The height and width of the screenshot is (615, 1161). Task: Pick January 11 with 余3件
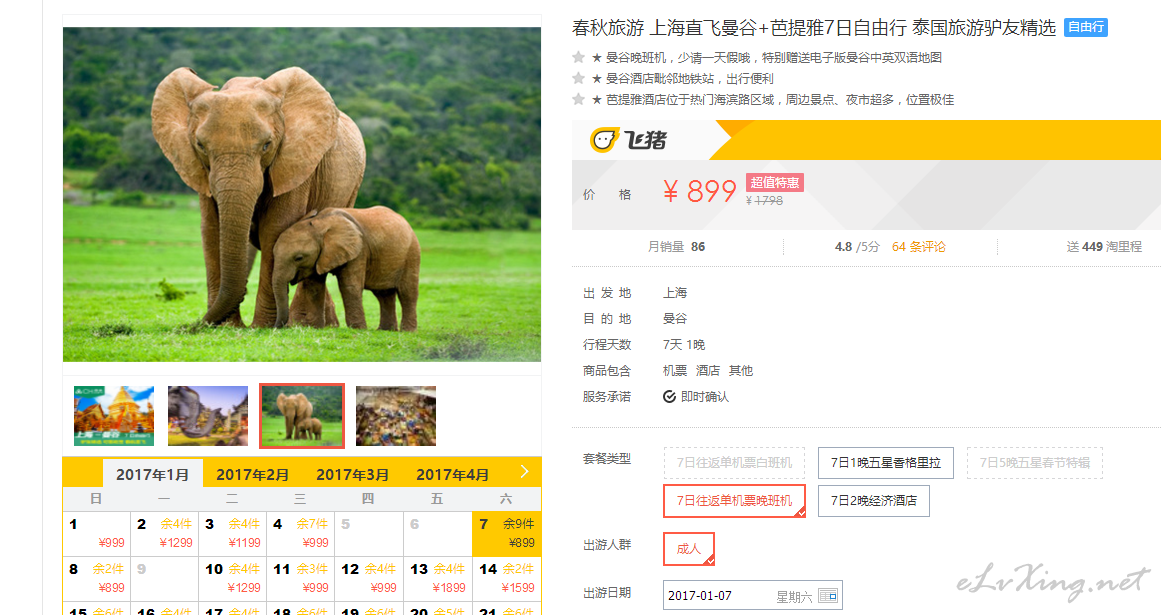click(x=301, y=579)
